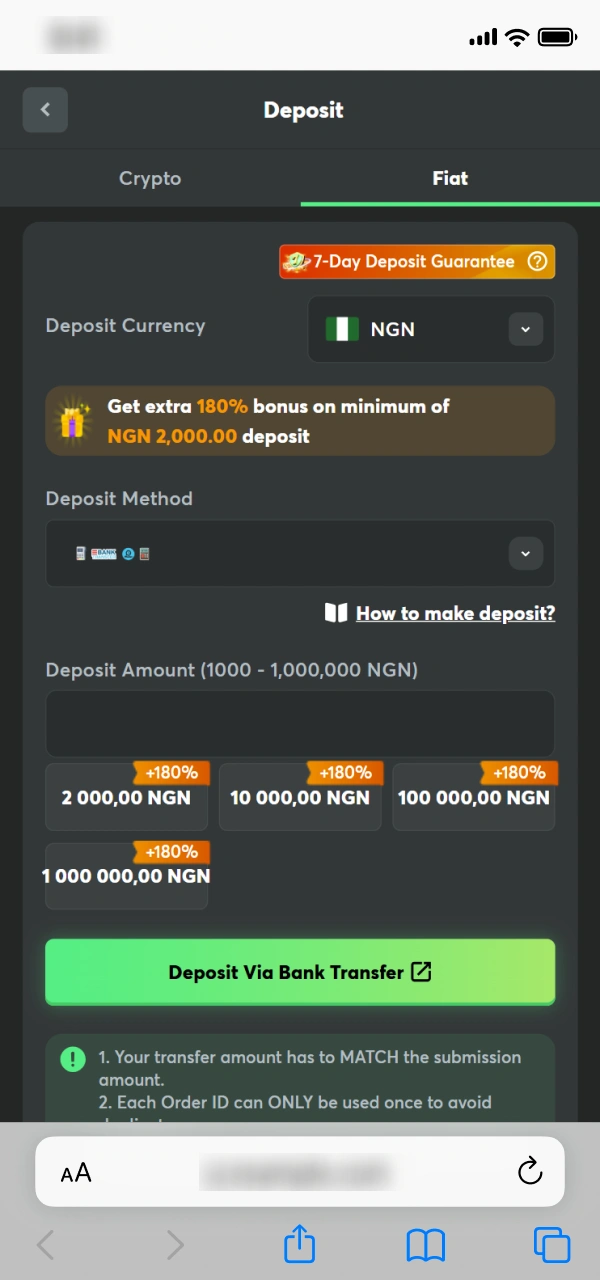Viewport: 600px width, 1280px height.
Task: Select the Bank Transfer payment method icon
Action: click(102, 553)
